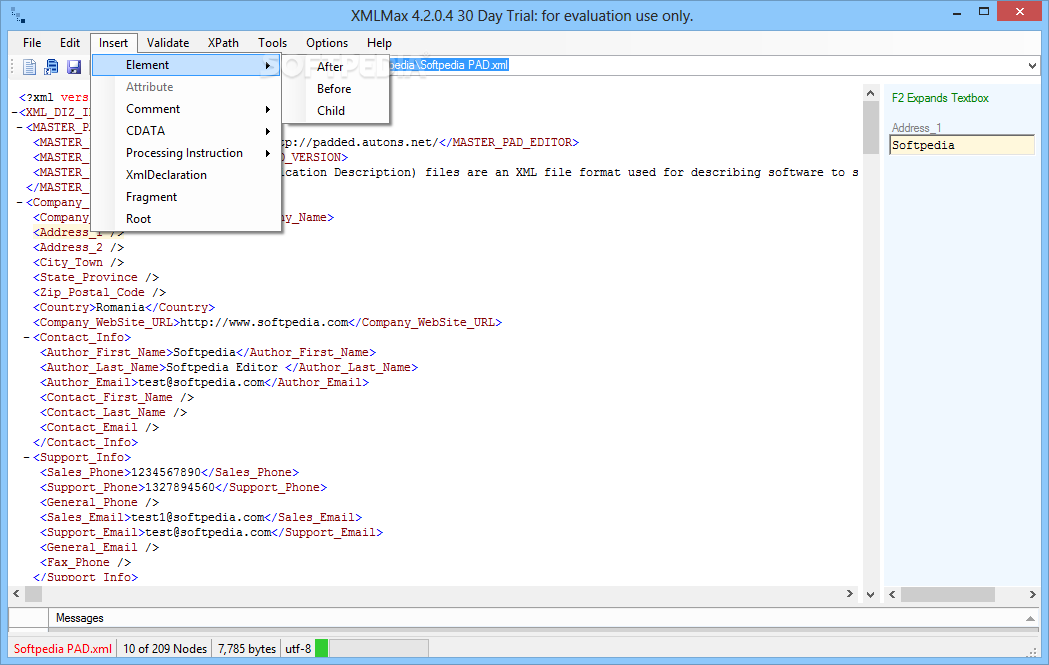This screenshot has height=665, width=1049.
Task: Select After in Element submenu
Action: click(x=336, y=67)
